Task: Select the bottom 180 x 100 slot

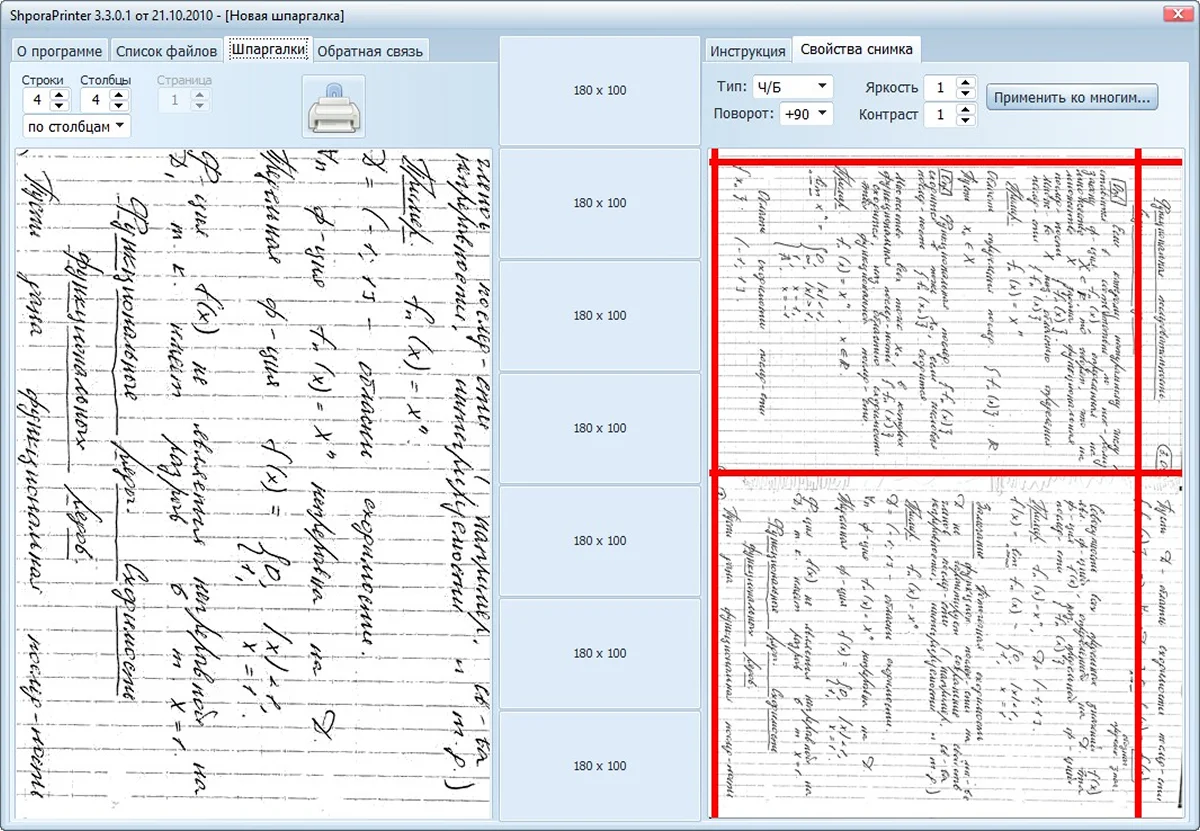Action: click(x=600, y=766)
